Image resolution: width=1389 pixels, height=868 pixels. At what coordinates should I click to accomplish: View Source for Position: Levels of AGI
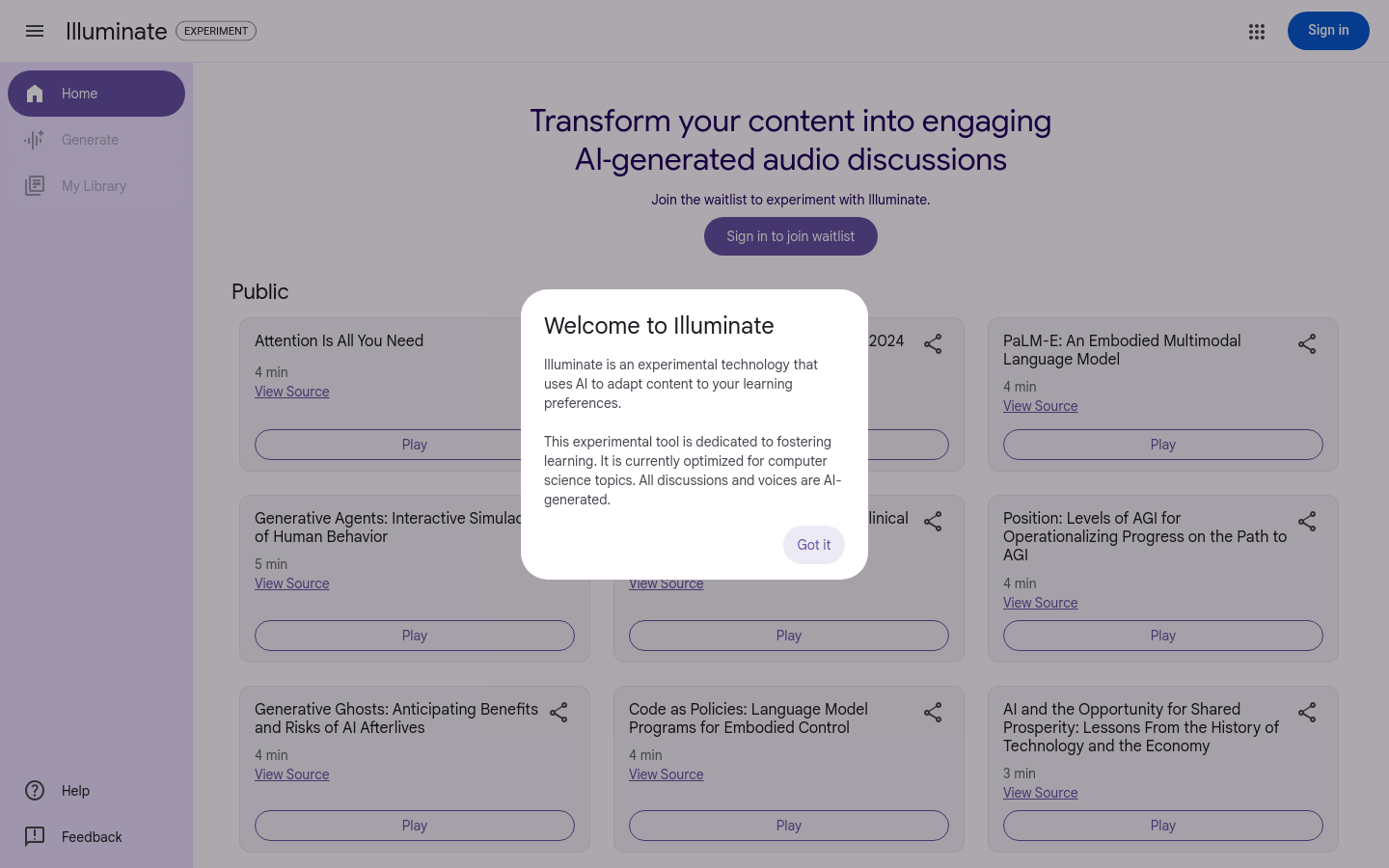(1041, 603)
